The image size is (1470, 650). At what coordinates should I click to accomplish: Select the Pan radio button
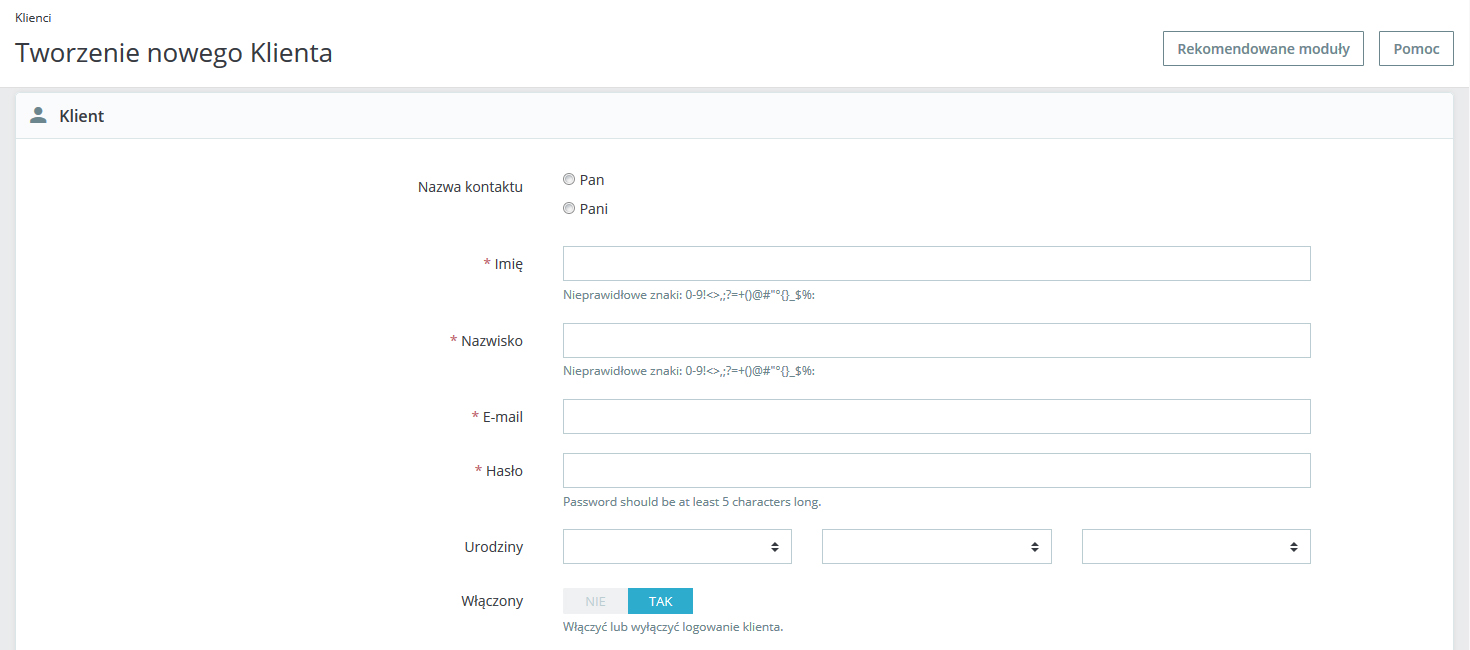tap(569, 180)
